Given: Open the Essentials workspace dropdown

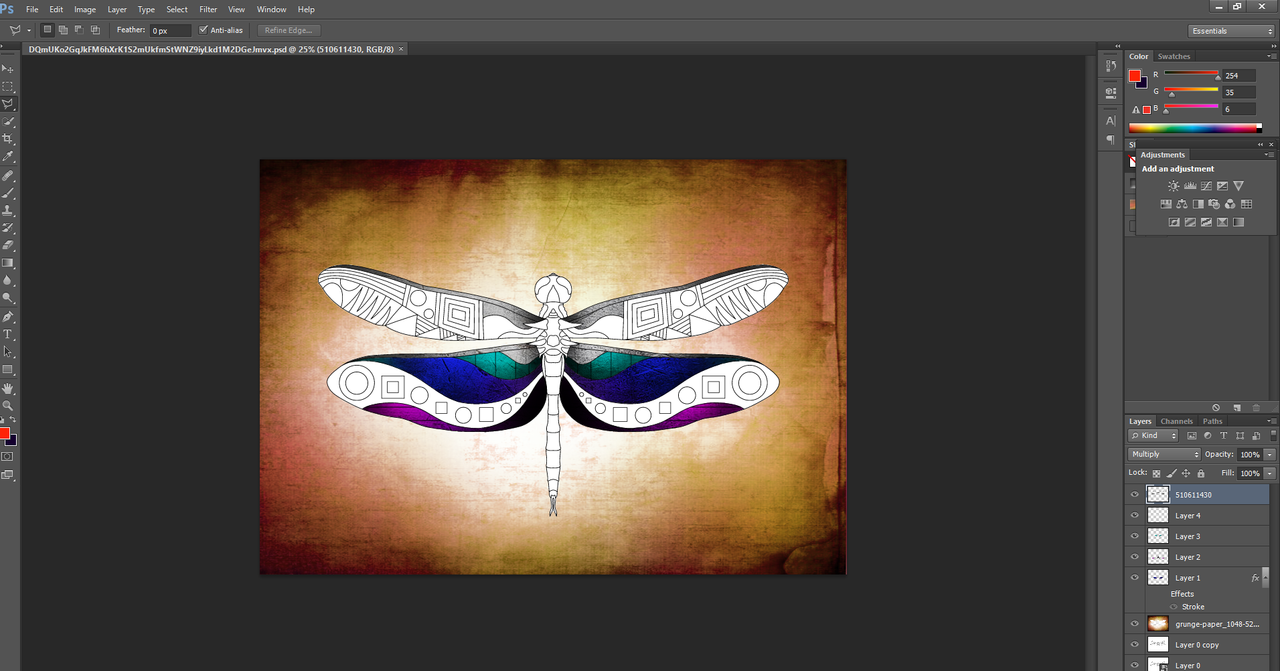Looking at the screenshot, I should pyautogui.click(x=1232, y=31).
